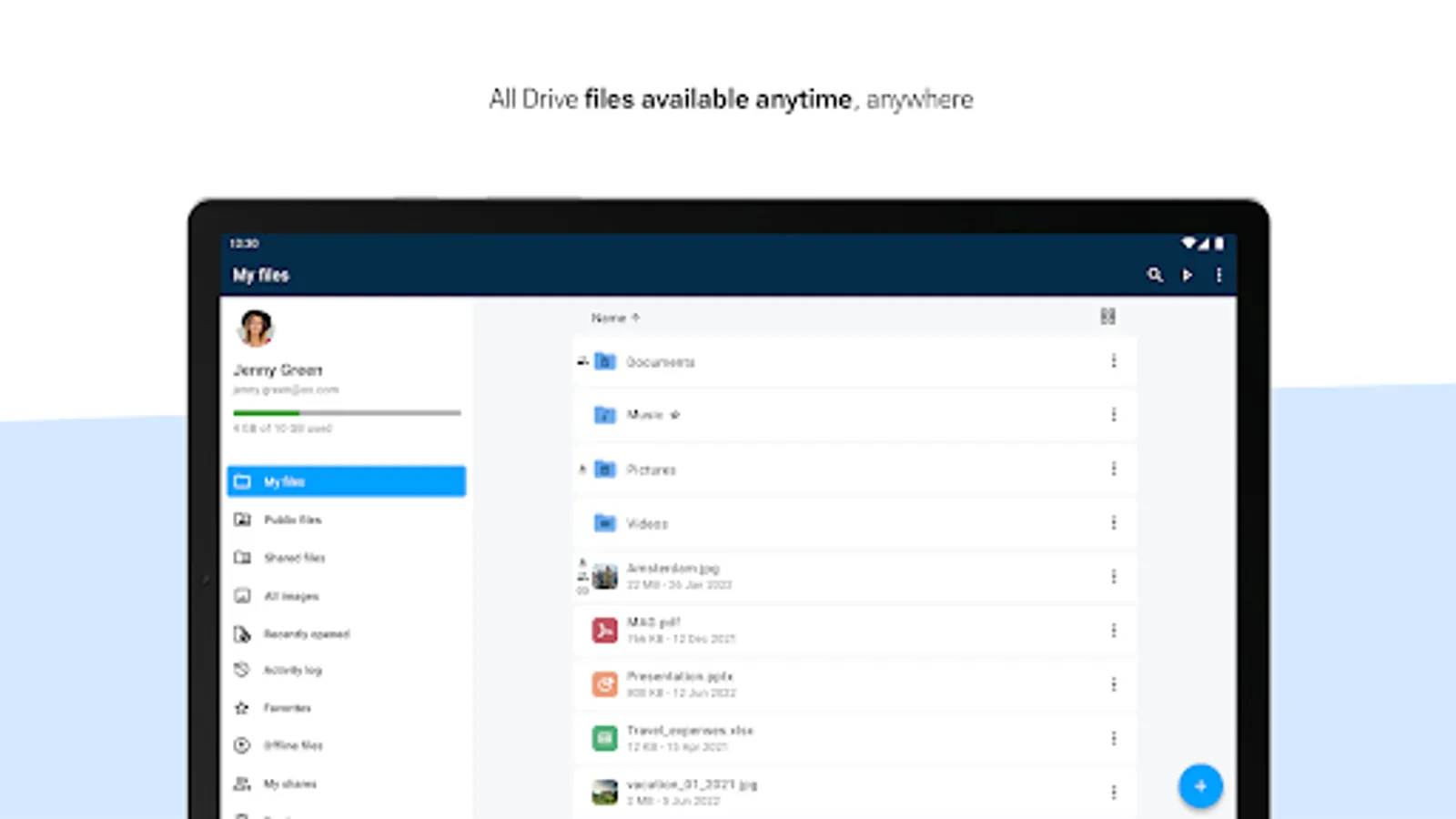Open the vacation_01_2021.jpg thumbnail
This screenshot has height=819, width=1456.
tap(605, 792)
